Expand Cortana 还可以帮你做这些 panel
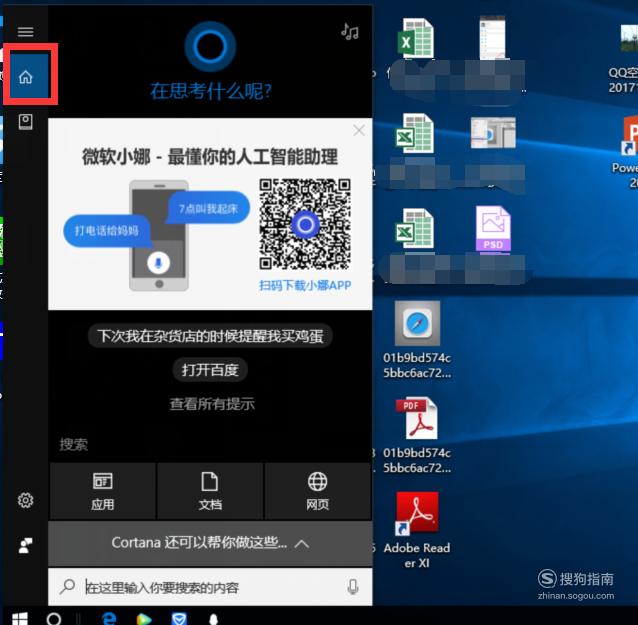The image size is (638, 625). (210, 543)
